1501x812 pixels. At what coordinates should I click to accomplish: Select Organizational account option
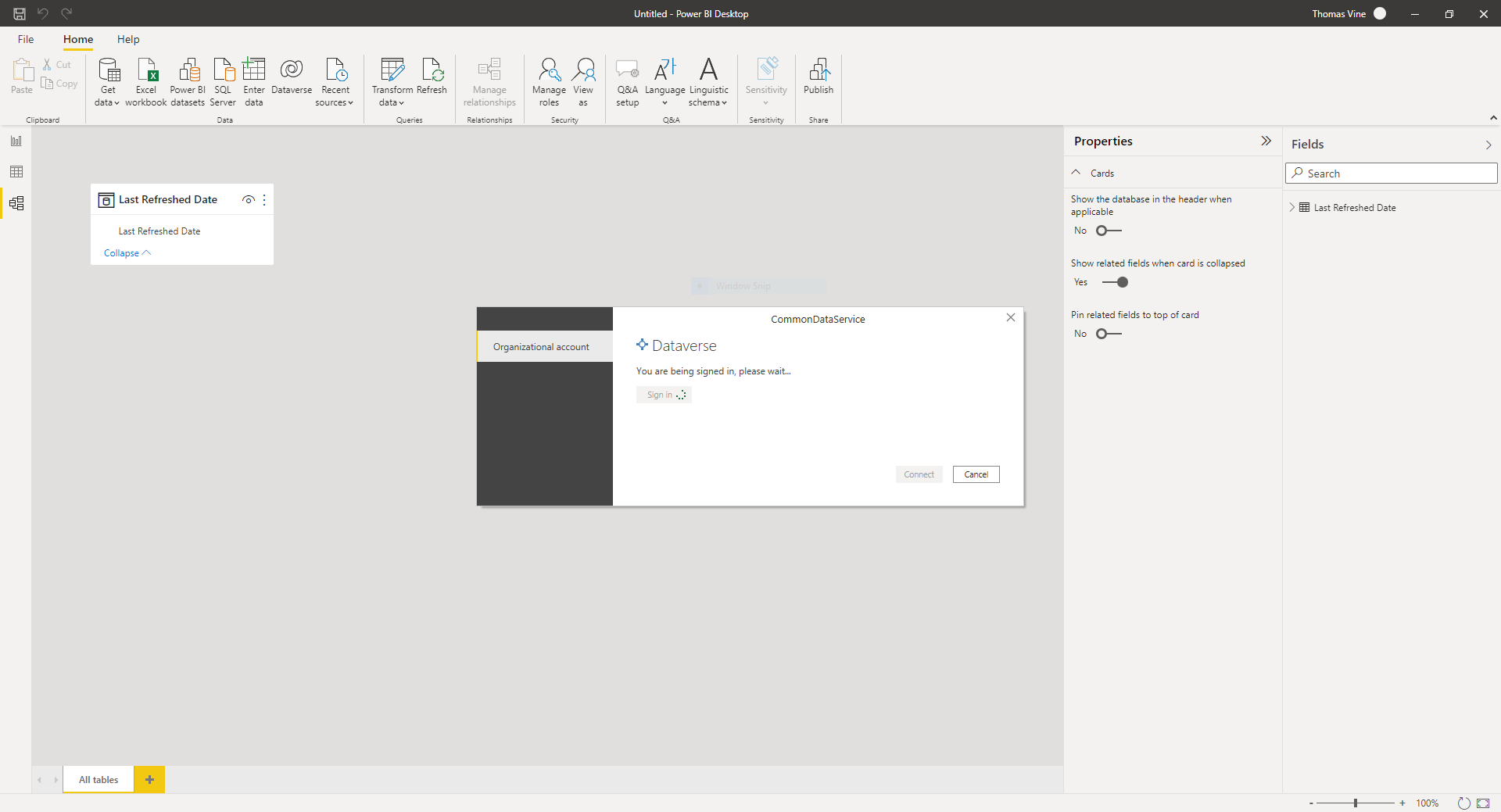pos(545,347)
